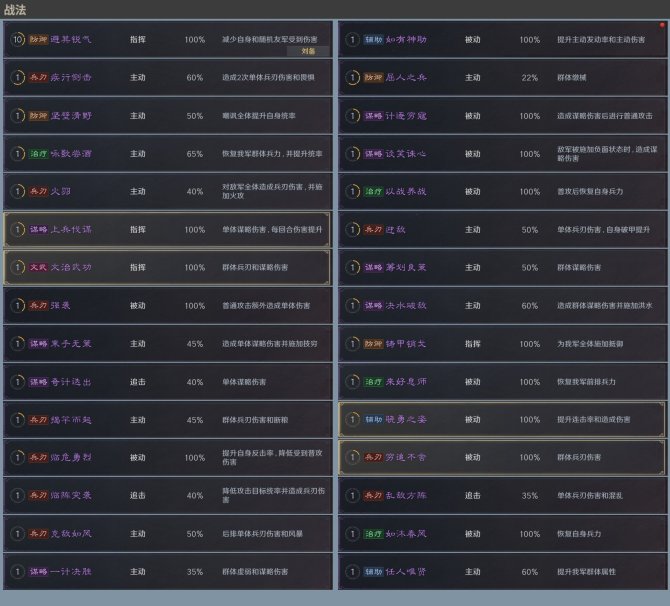
Task: Click the 刘备 label under 避其锐气
Action: [308, 50]
